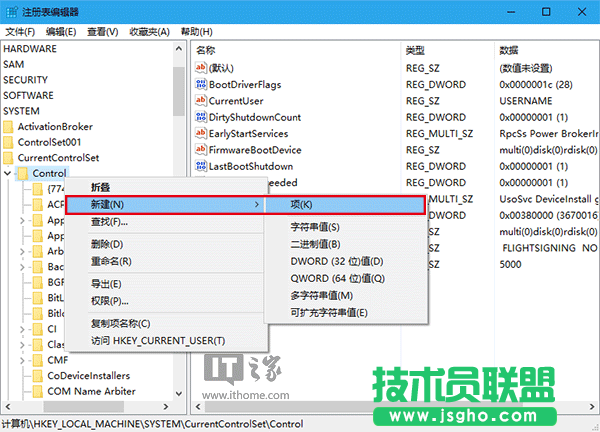
Task: Open the 文件(F) menu
Action: [x=20, y=32]
